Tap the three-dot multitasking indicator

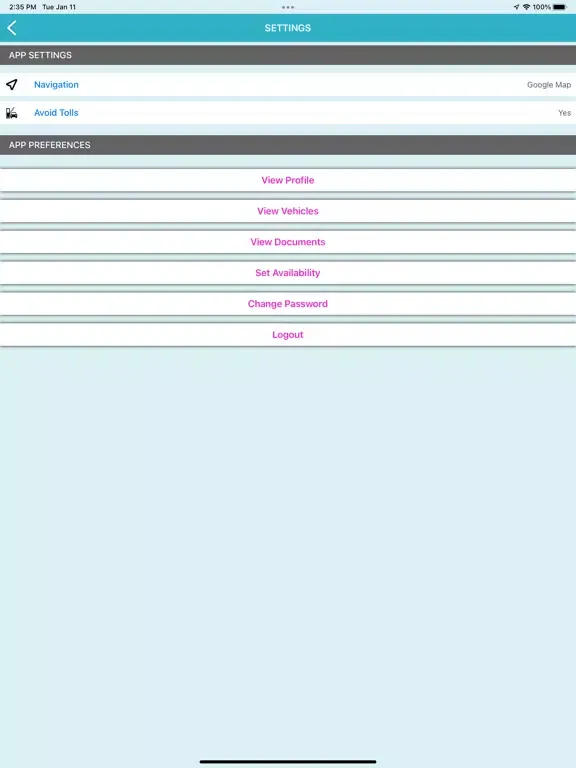click(288, 7)
